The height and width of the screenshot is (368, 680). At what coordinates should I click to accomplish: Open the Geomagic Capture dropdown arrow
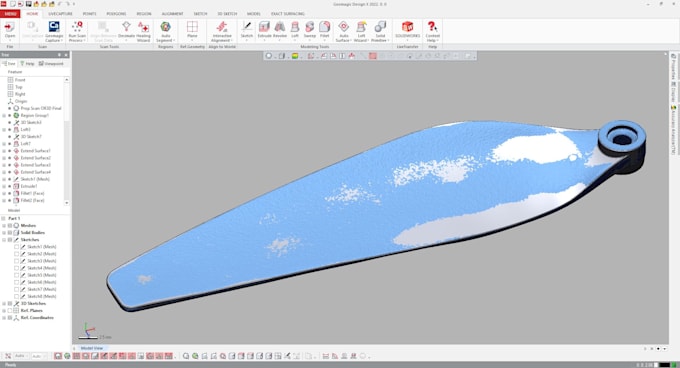pyautogui.click(x=62, y=40)
